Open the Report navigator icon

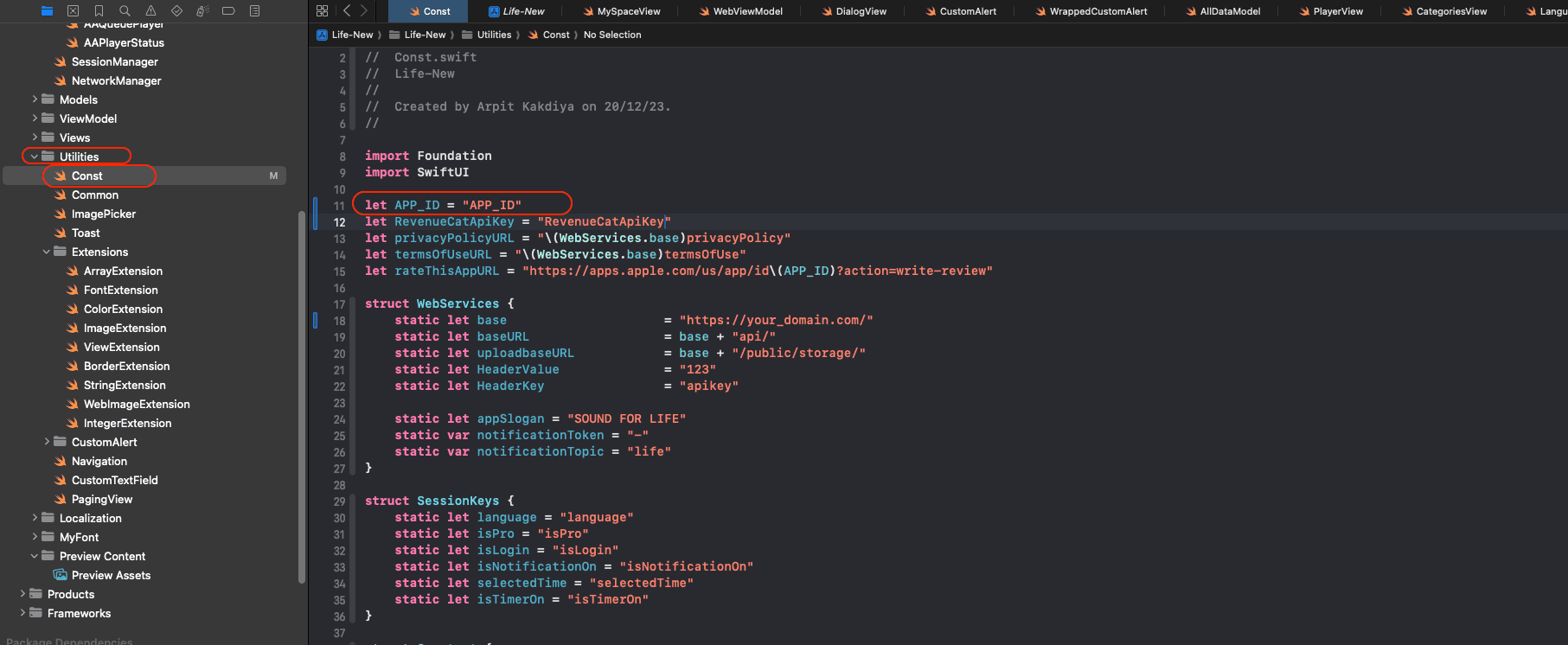pos(254,10)
